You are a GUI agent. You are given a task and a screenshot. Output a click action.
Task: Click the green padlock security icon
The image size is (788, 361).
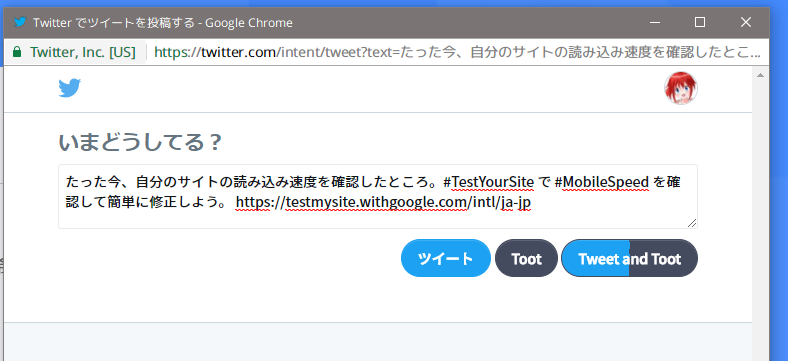(17, 52)
